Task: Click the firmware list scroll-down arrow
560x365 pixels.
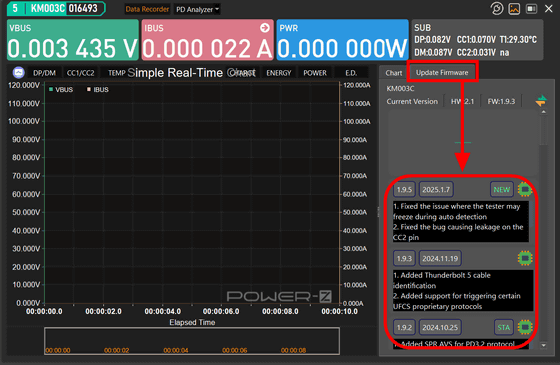Action: (544, 345)
